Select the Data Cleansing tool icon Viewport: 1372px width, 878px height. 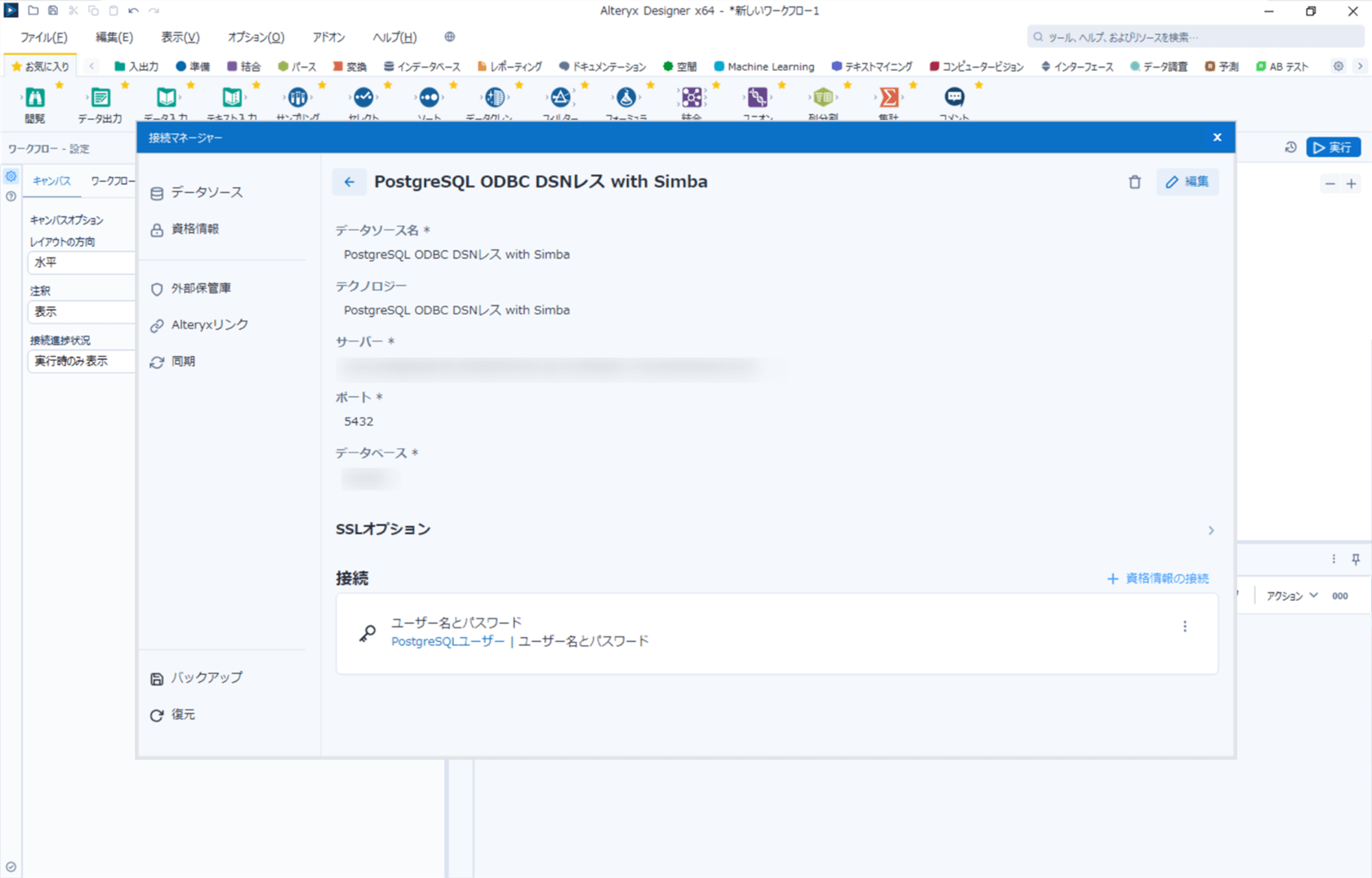coord(495,97)
